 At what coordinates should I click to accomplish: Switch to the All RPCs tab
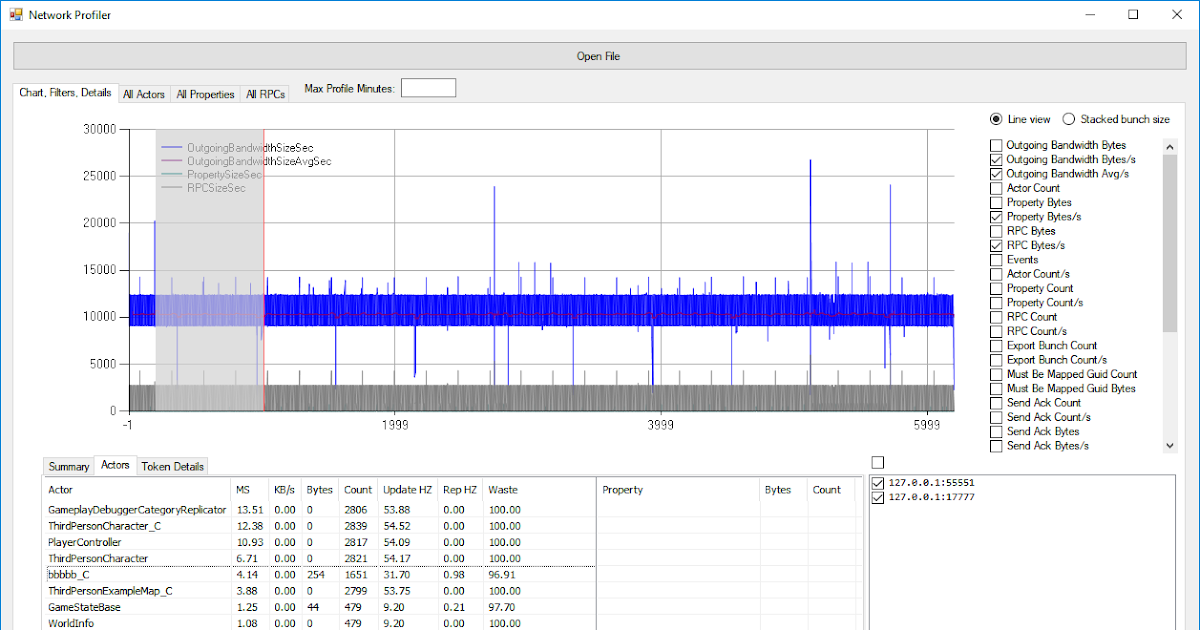point(265,94)
